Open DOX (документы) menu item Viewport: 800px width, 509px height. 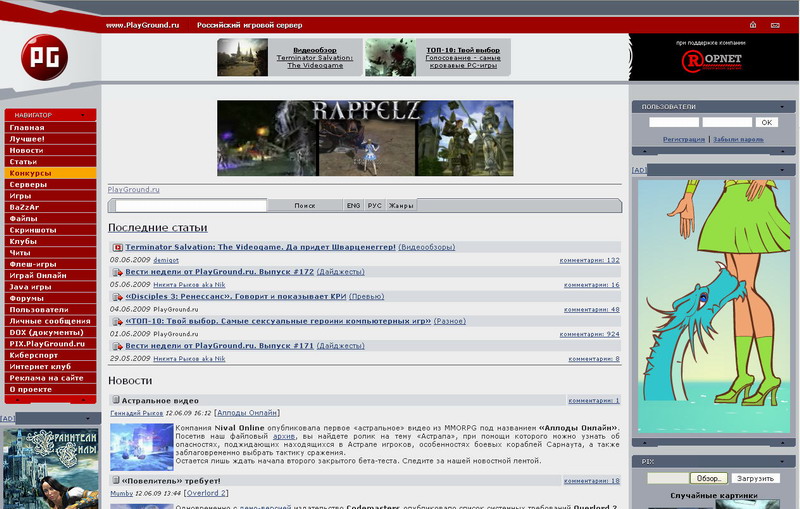point(51,332)
